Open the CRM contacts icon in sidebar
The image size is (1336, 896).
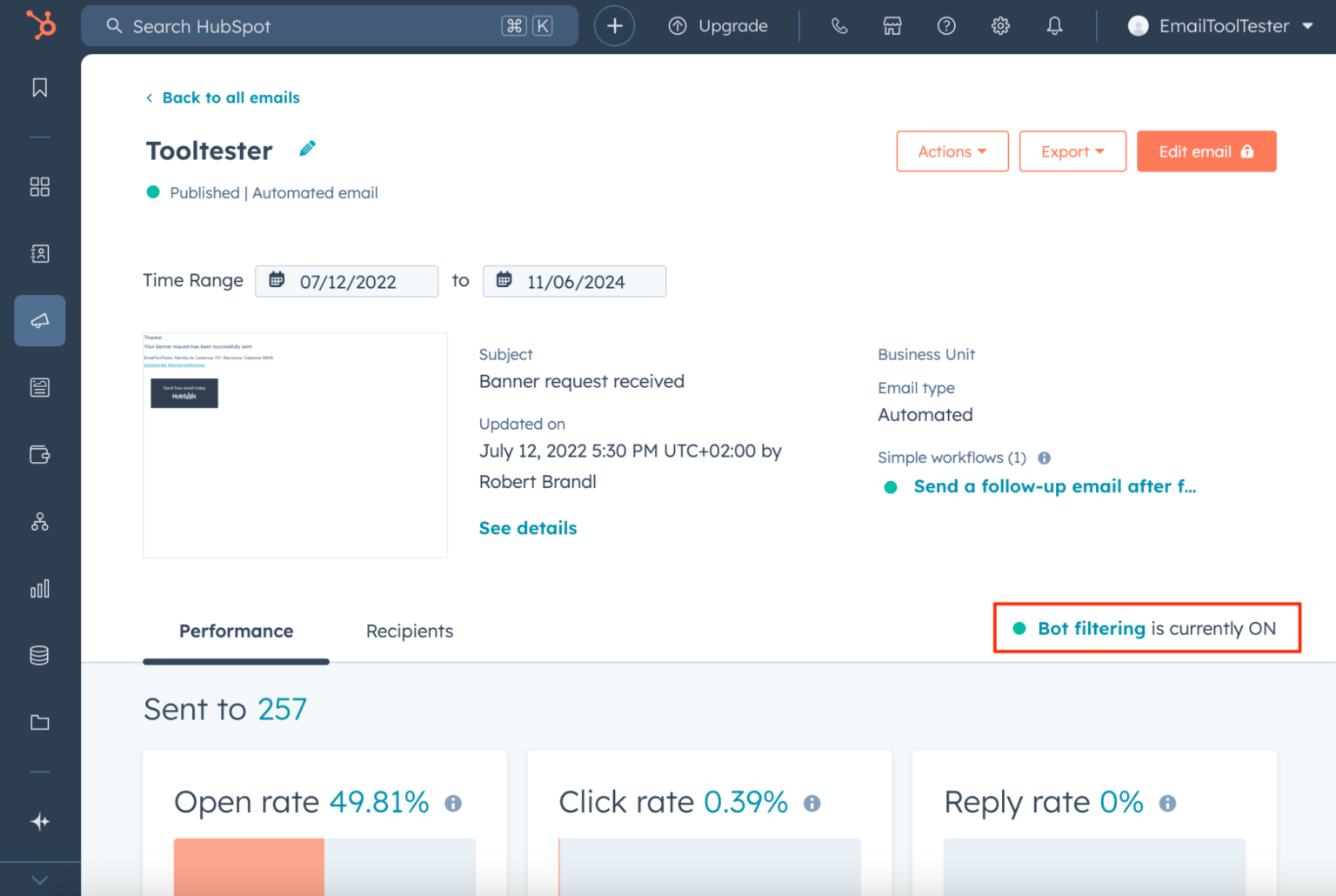coord(39,253)
